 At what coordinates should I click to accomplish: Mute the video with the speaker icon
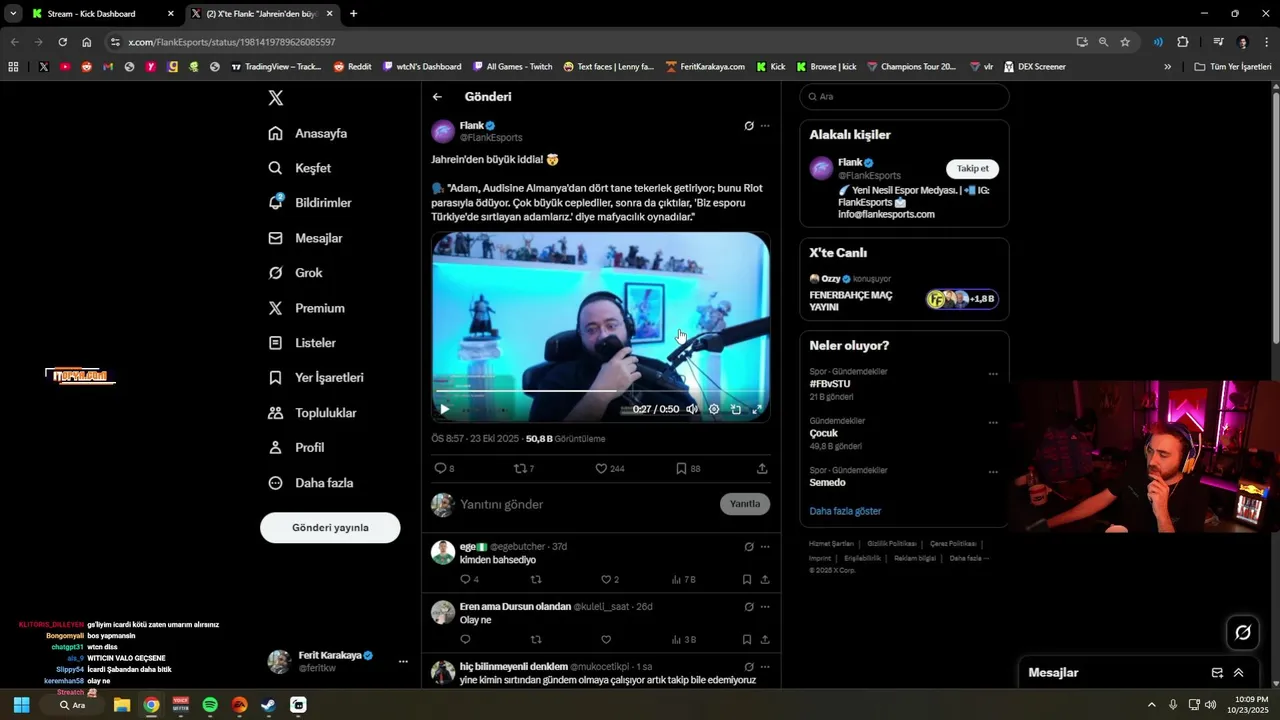(691, 409)
